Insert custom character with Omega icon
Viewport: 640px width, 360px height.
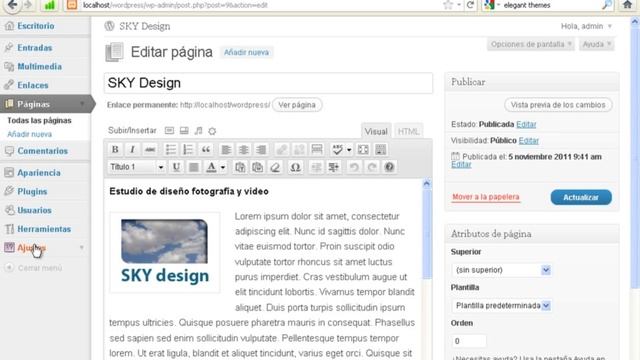click(295, 167)
